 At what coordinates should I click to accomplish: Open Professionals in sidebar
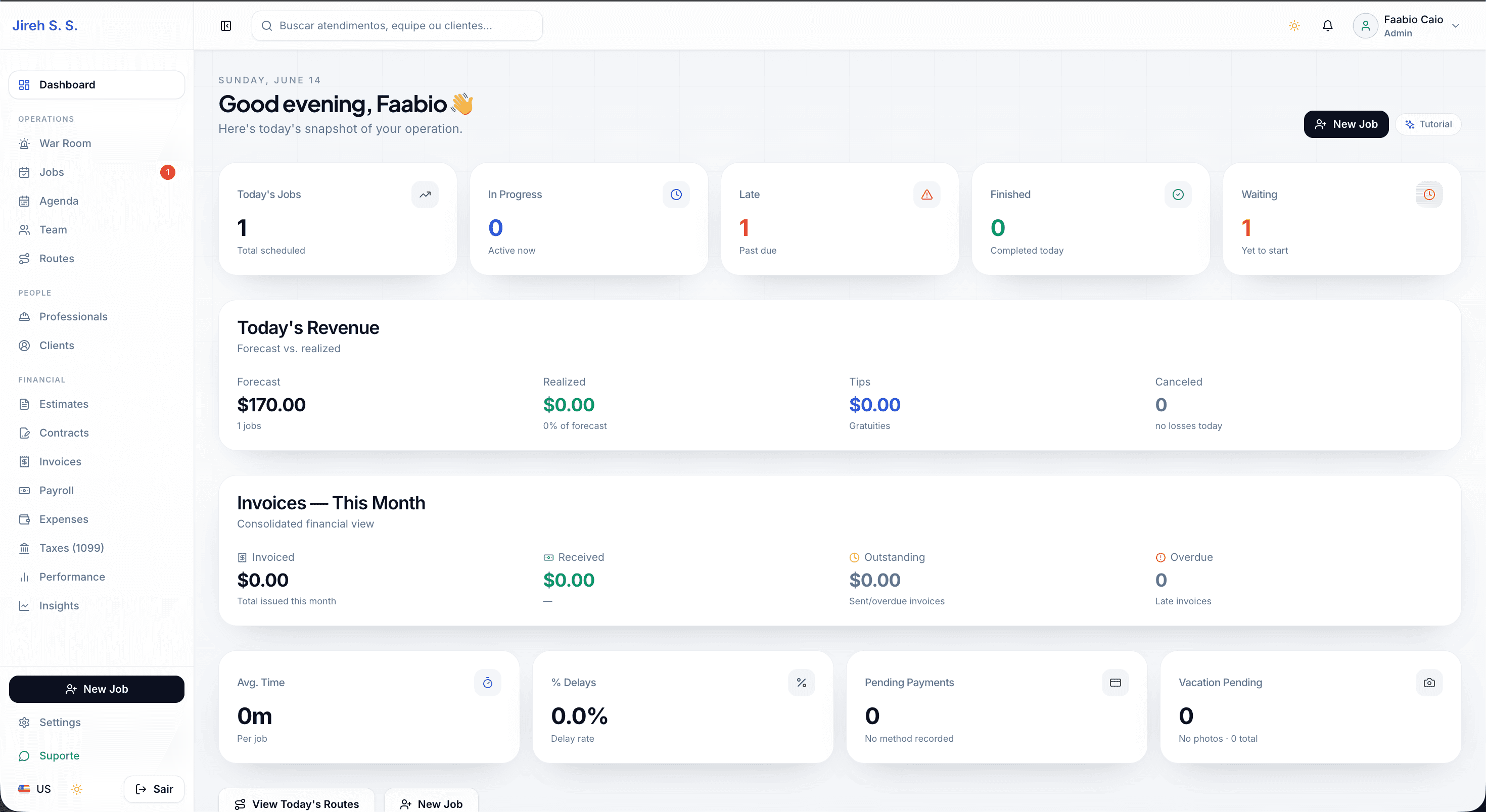pos(97,317)
